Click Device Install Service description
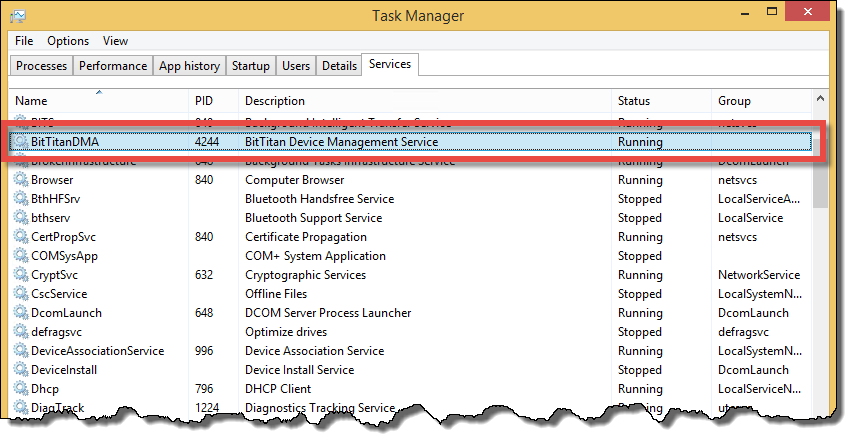 tap(299, 370)
